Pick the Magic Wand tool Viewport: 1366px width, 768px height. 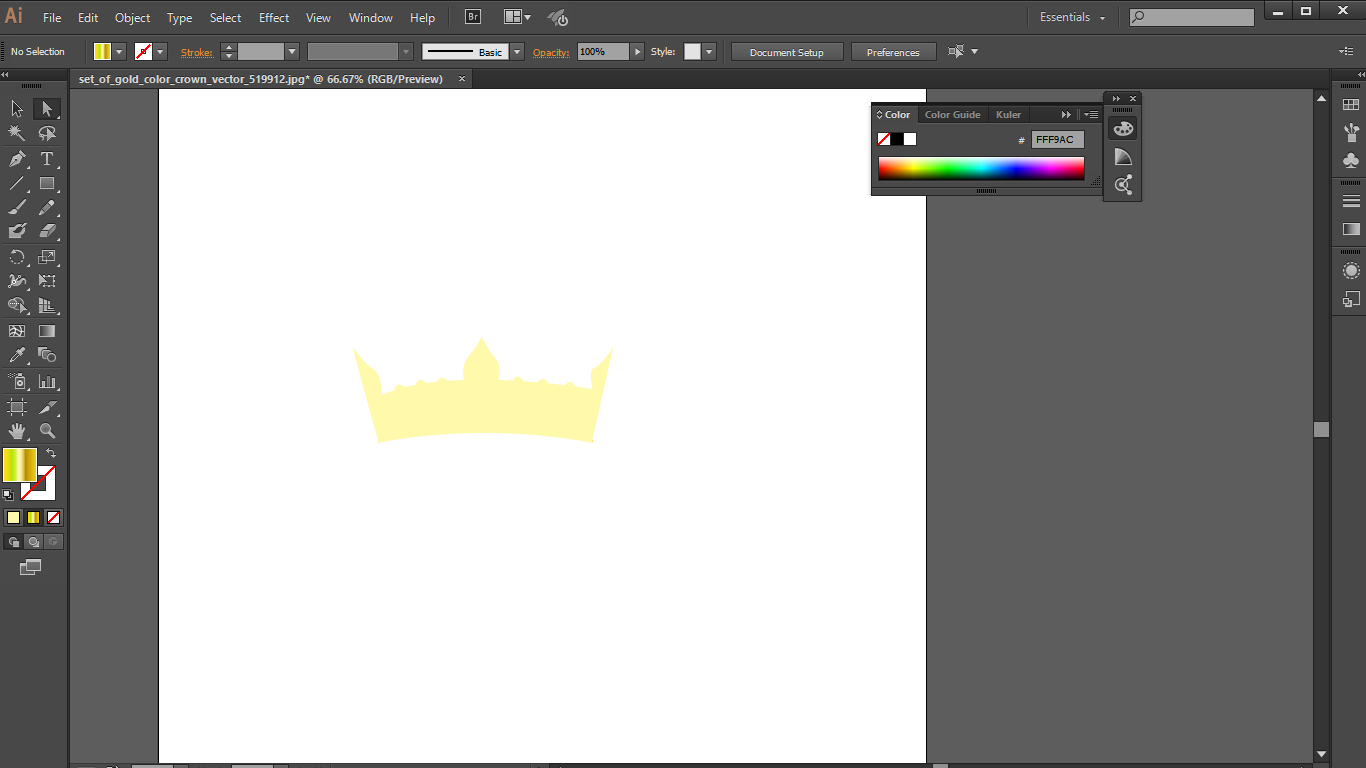16,133
